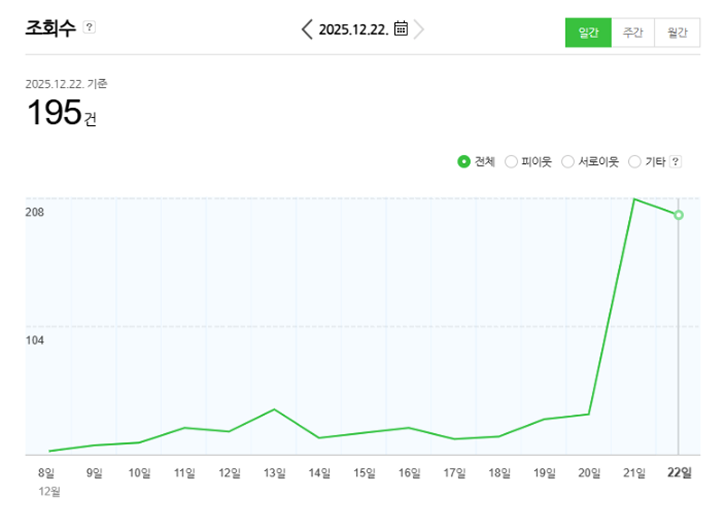This screenshot has height=508, width=726.
Task: Select the 피이웃 radio button
Action: 511,161
